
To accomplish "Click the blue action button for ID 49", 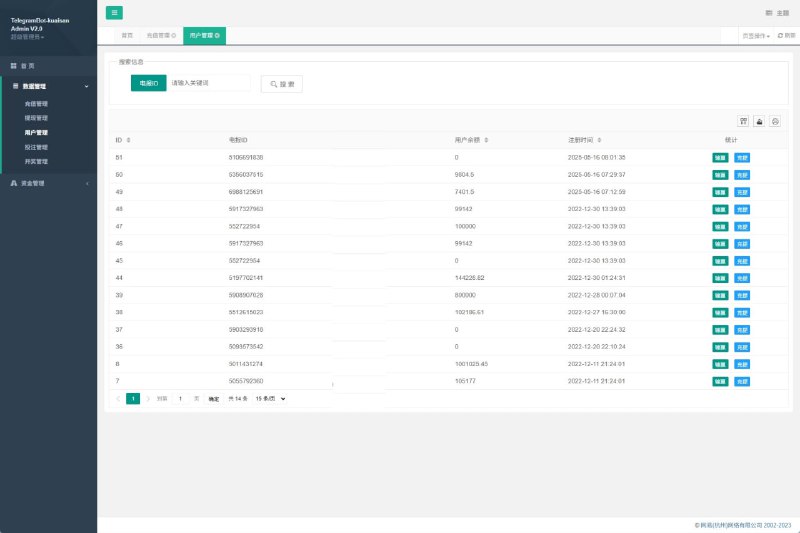I will [x=742, y=192].
